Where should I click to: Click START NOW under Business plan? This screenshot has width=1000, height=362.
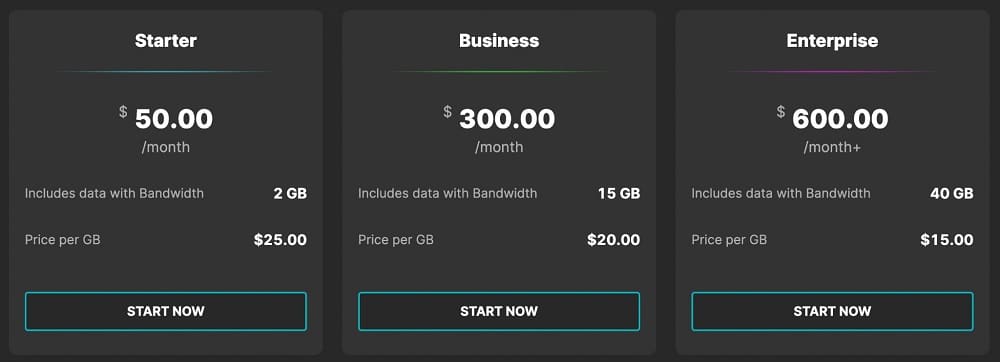click(499, 311)
